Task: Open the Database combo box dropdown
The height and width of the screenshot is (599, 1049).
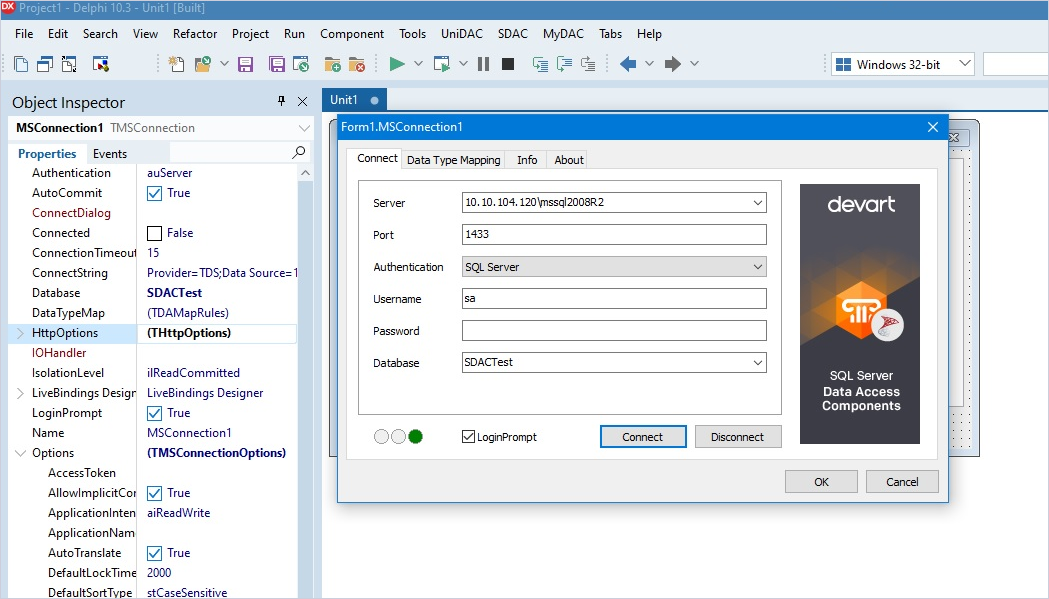Action: coord(757,363)
